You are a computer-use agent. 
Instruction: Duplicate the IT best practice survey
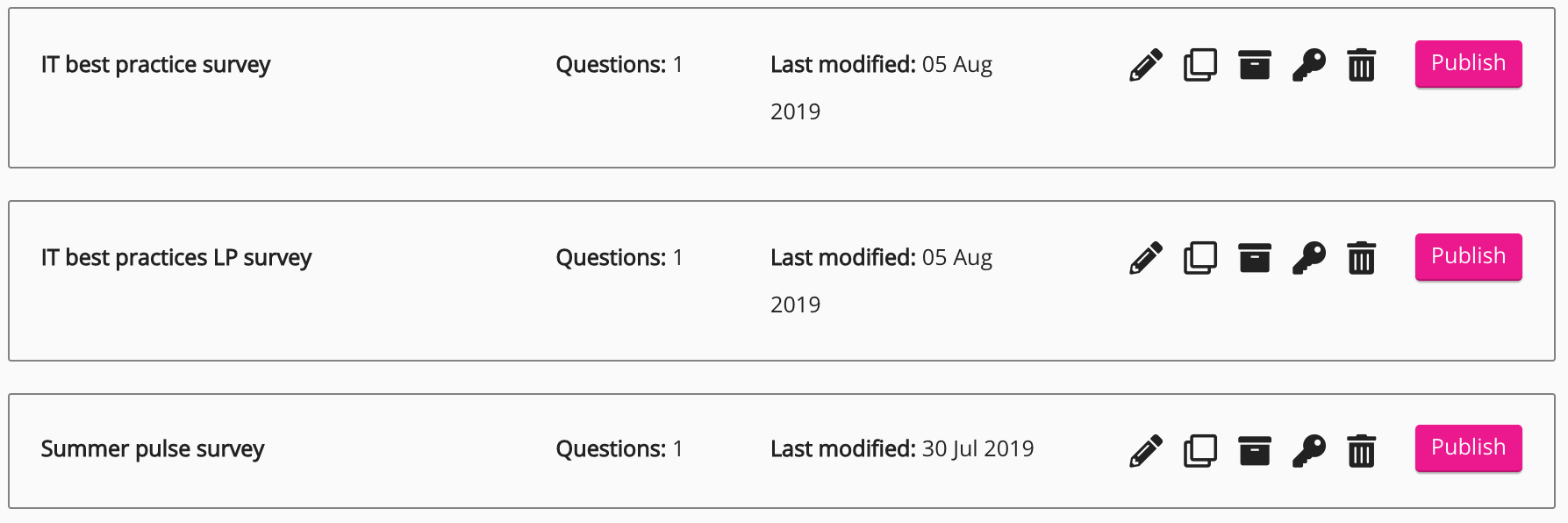pyautogui.click(x=1200, y=65)
